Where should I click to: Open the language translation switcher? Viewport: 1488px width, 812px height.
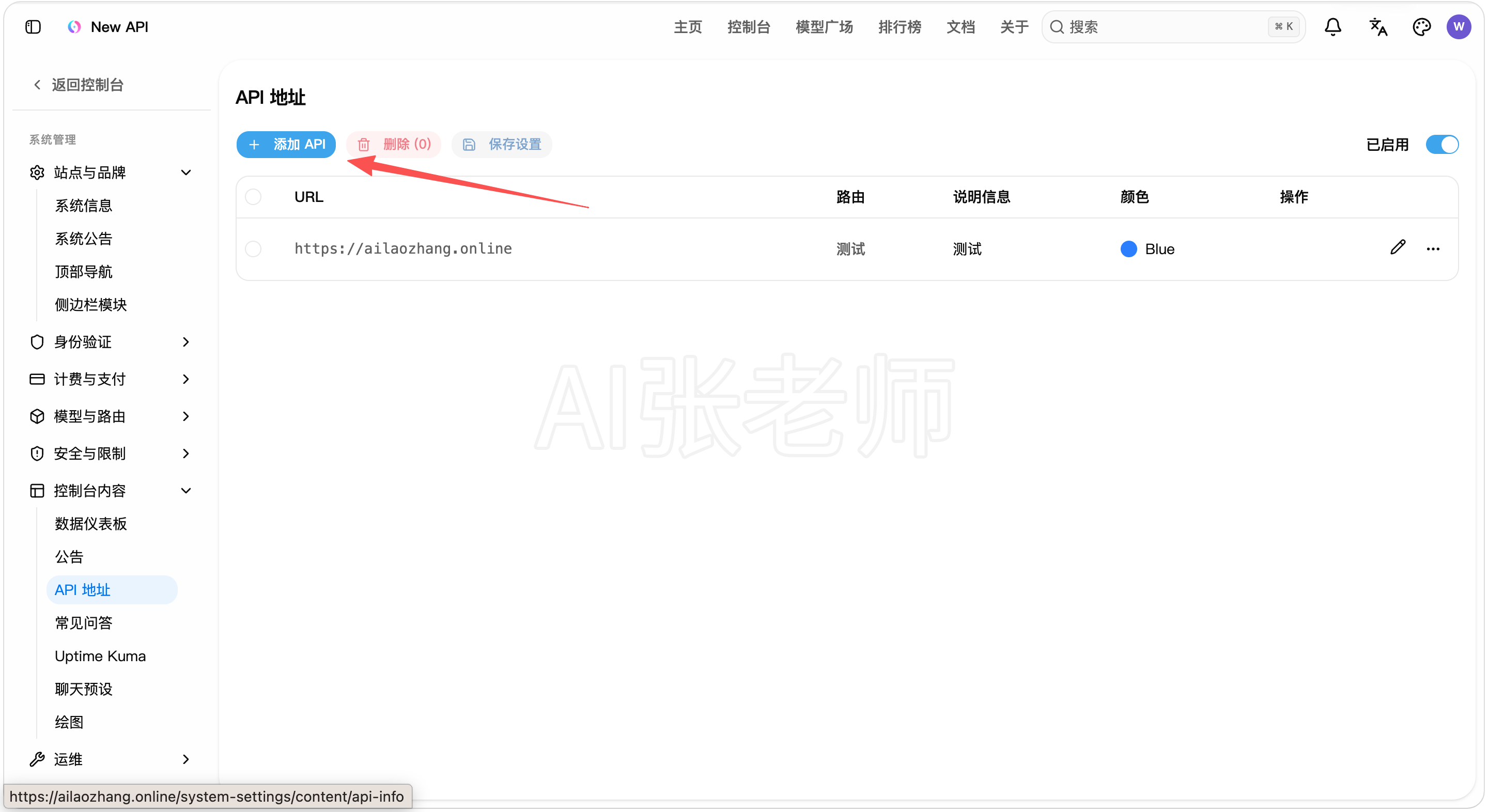pyautogui.click(x=1378, y=26)
